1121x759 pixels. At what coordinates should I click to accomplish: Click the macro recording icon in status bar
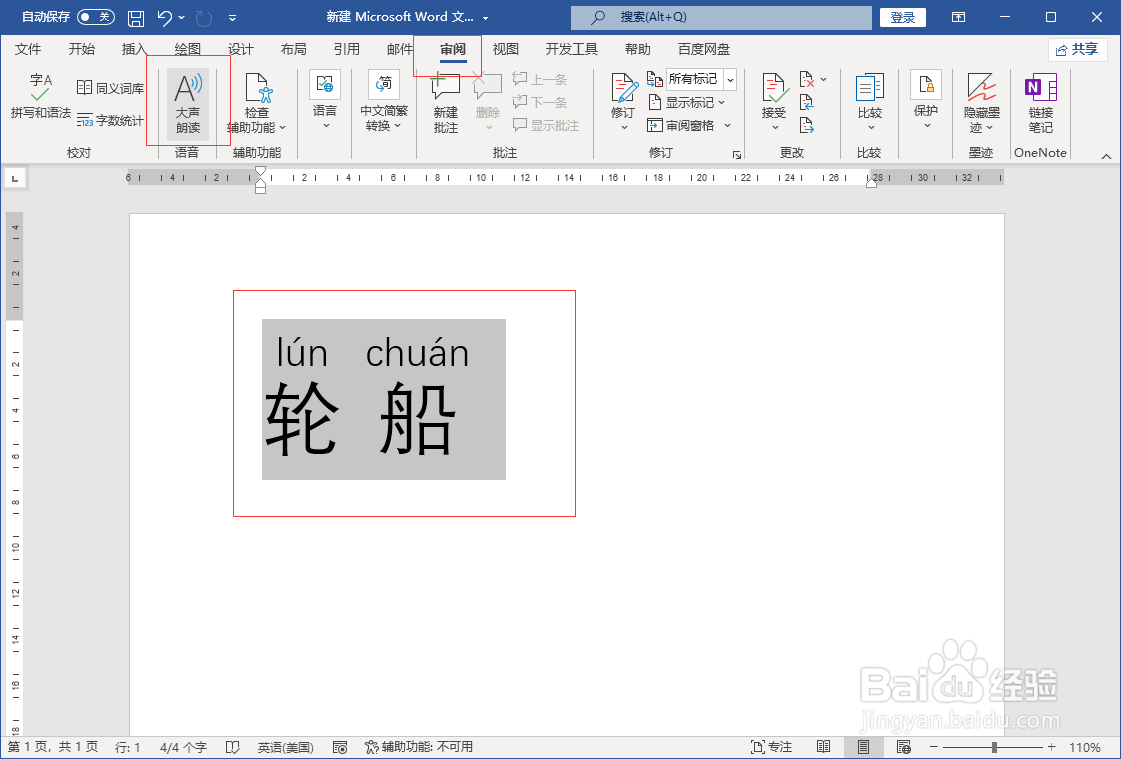[340, 747]
